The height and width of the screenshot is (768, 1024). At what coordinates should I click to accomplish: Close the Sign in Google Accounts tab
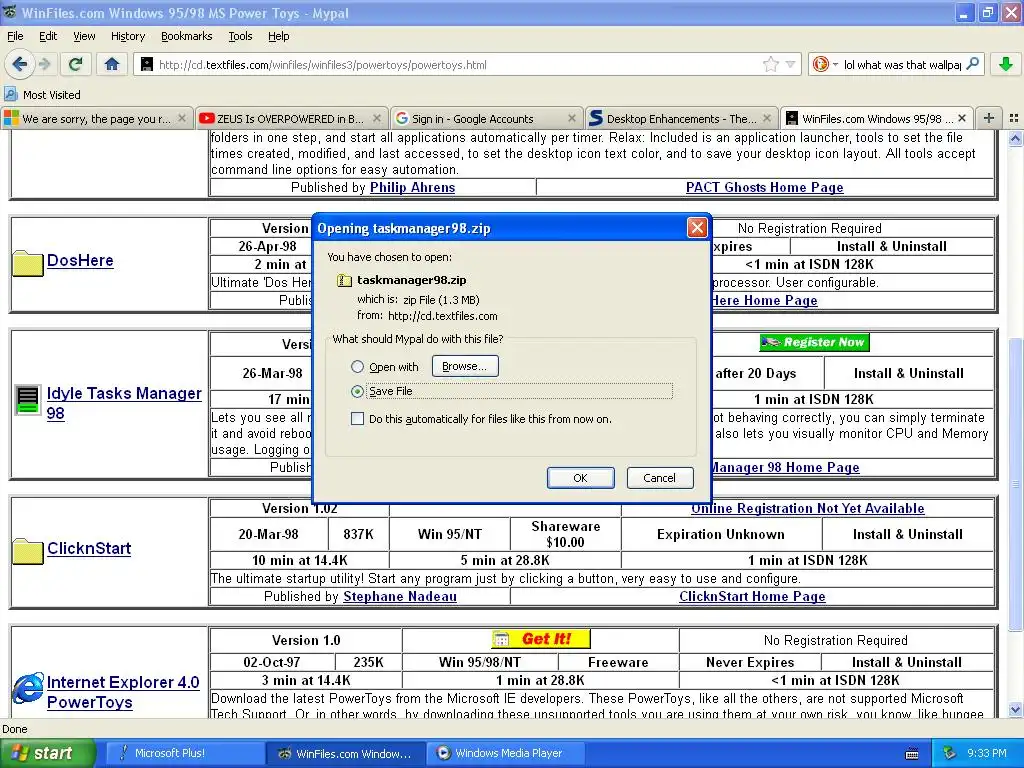point(571,118)
